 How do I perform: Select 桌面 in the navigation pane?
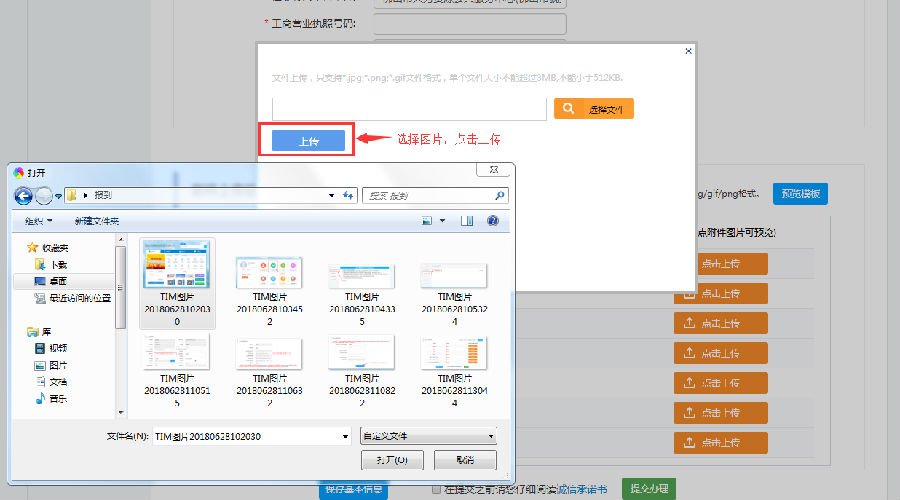[58, 281]
